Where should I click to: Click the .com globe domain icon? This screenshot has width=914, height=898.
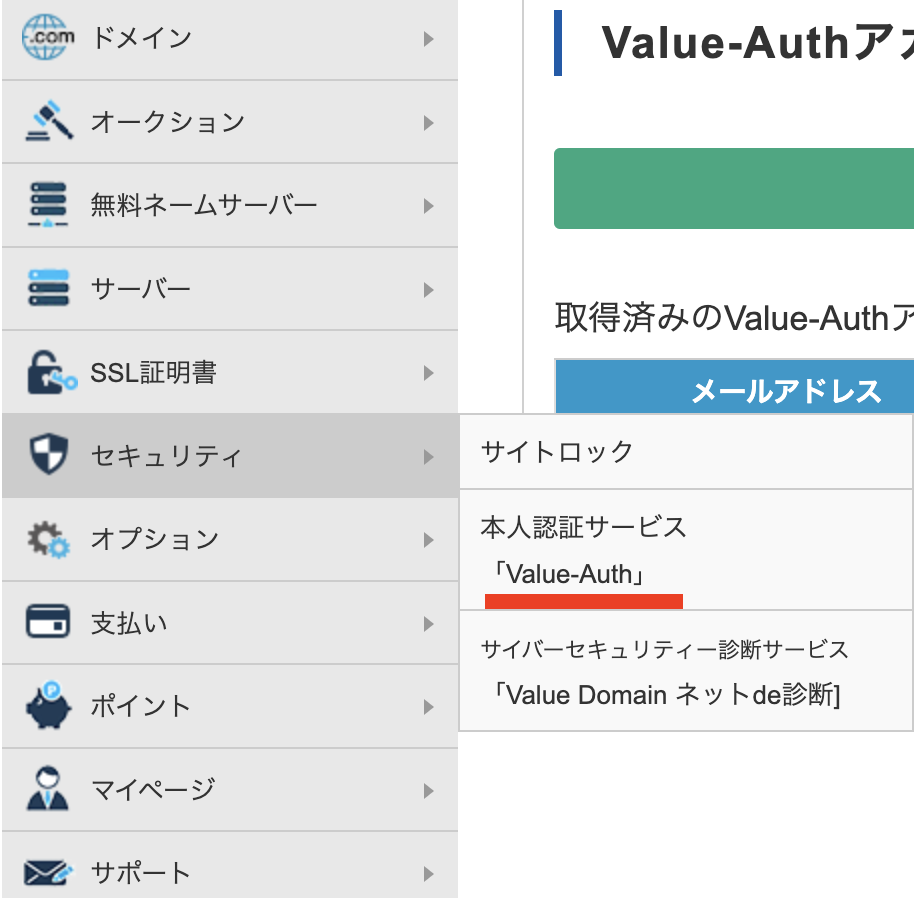point(48,38)
